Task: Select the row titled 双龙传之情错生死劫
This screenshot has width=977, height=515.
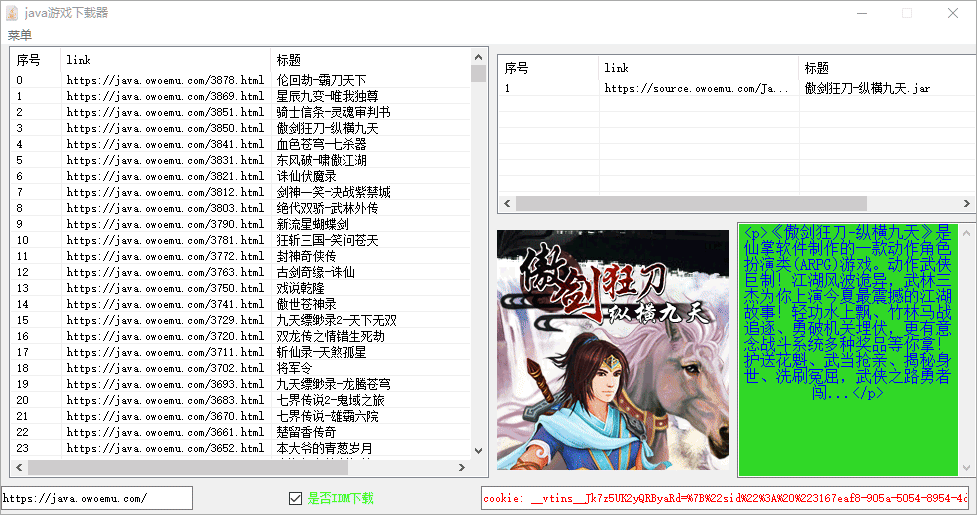Action: [x=241, y=336]
